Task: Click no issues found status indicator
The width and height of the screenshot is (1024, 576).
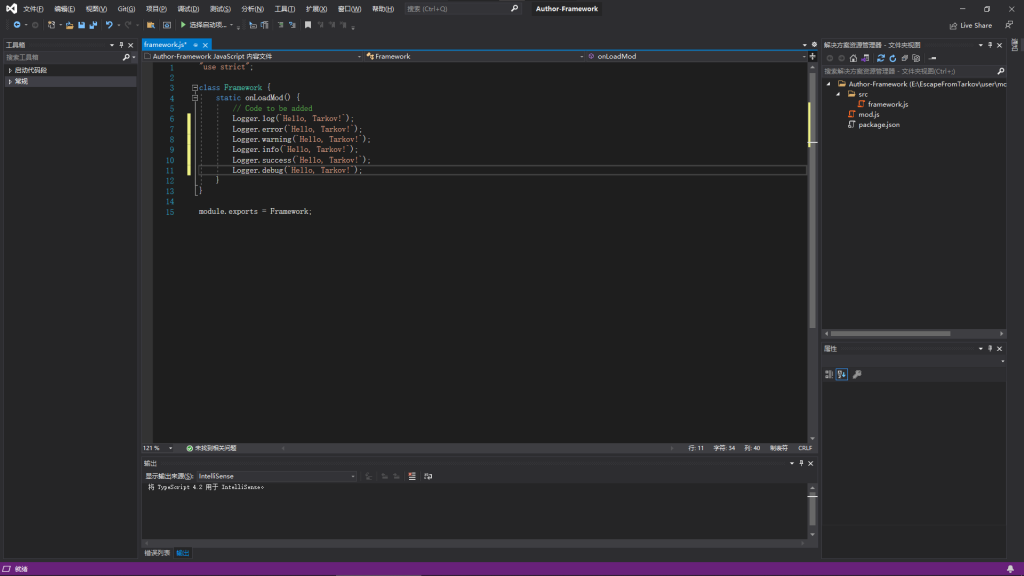Action: pyautogui.click(x=212, y=448)
